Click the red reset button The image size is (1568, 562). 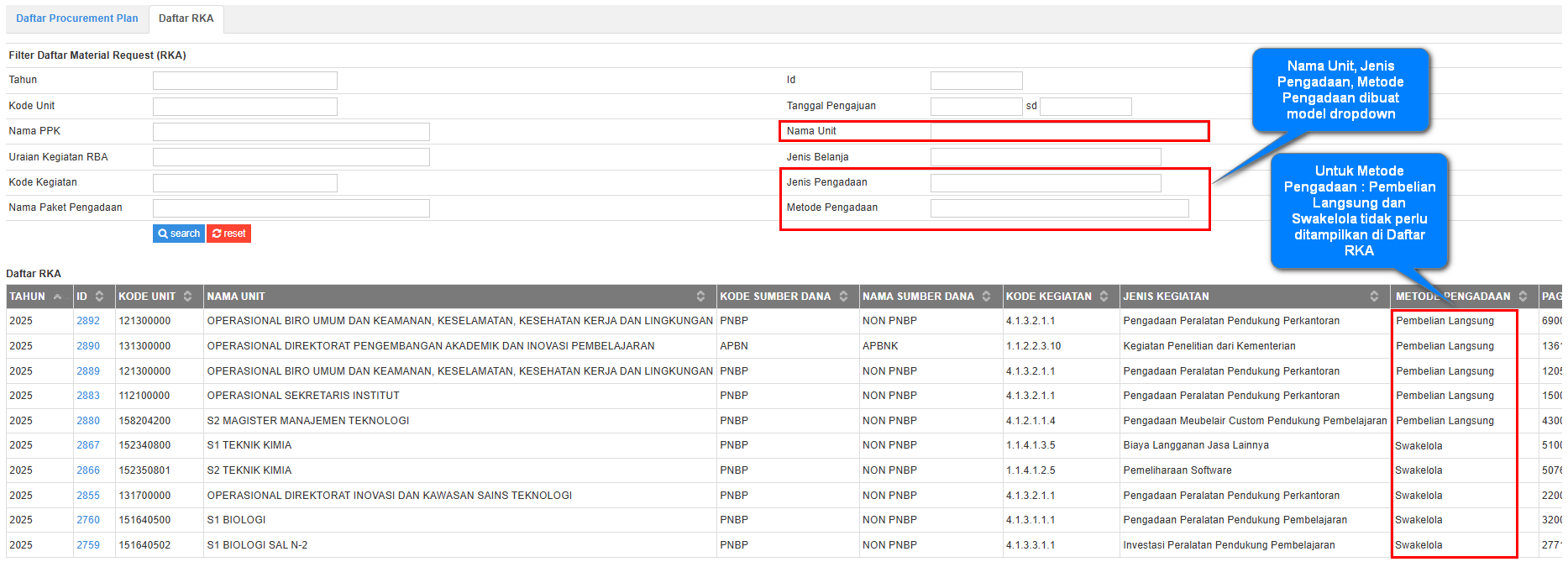228,234
